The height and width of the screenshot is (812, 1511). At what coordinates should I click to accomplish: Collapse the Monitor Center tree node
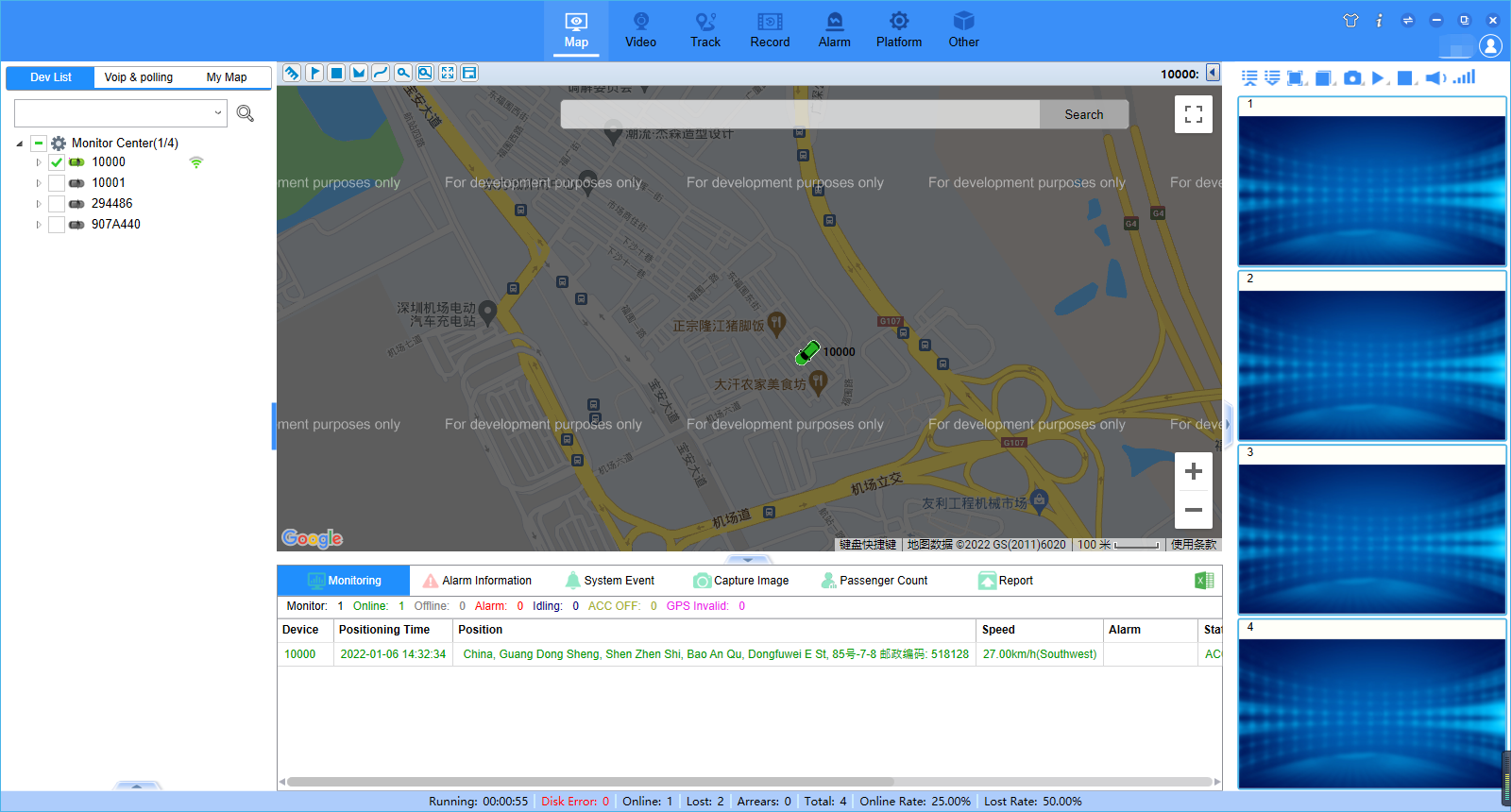pyautogui.click(x=20, y=144)
